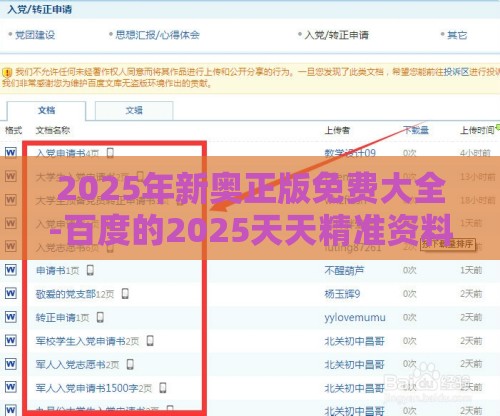Open the 思想汇报/心得体会 category

click(x=157, y=35)
